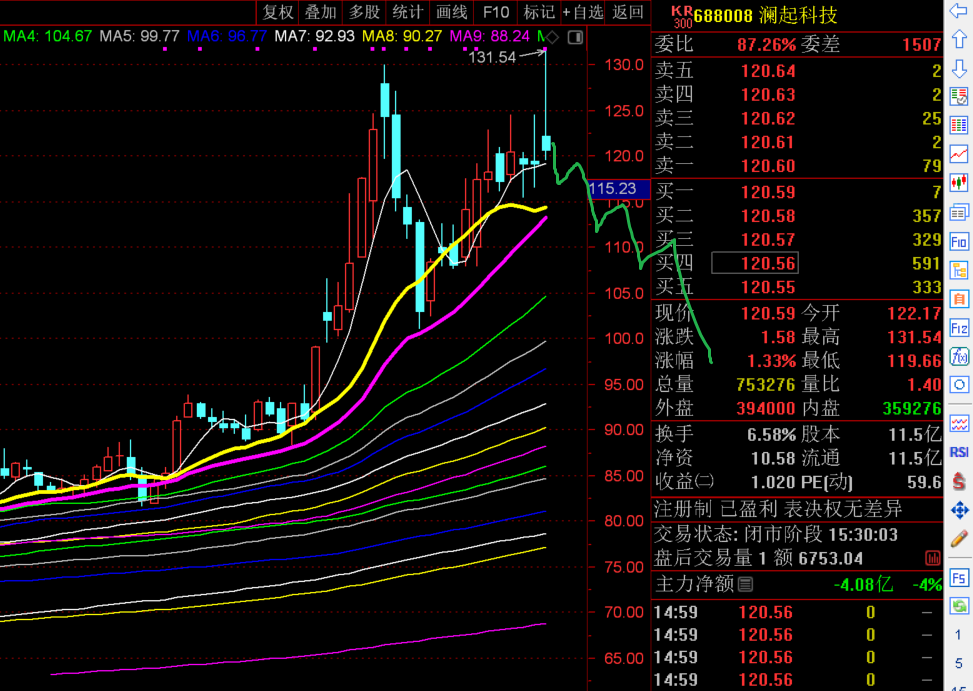Open the yellow tree structure icon

pos(959,270)
